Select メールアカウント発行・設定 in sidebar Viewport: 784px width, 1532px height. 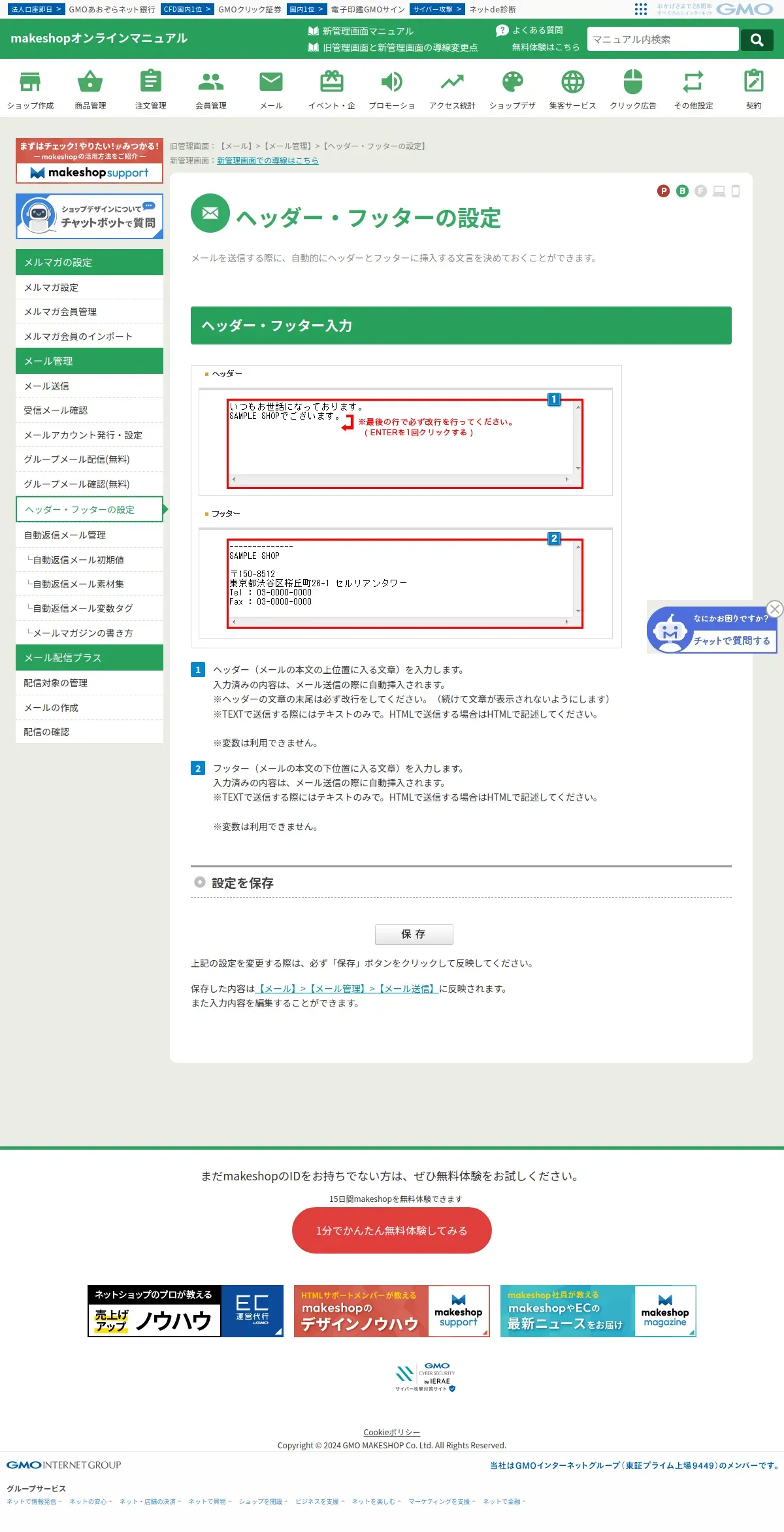tap(90, 435)
